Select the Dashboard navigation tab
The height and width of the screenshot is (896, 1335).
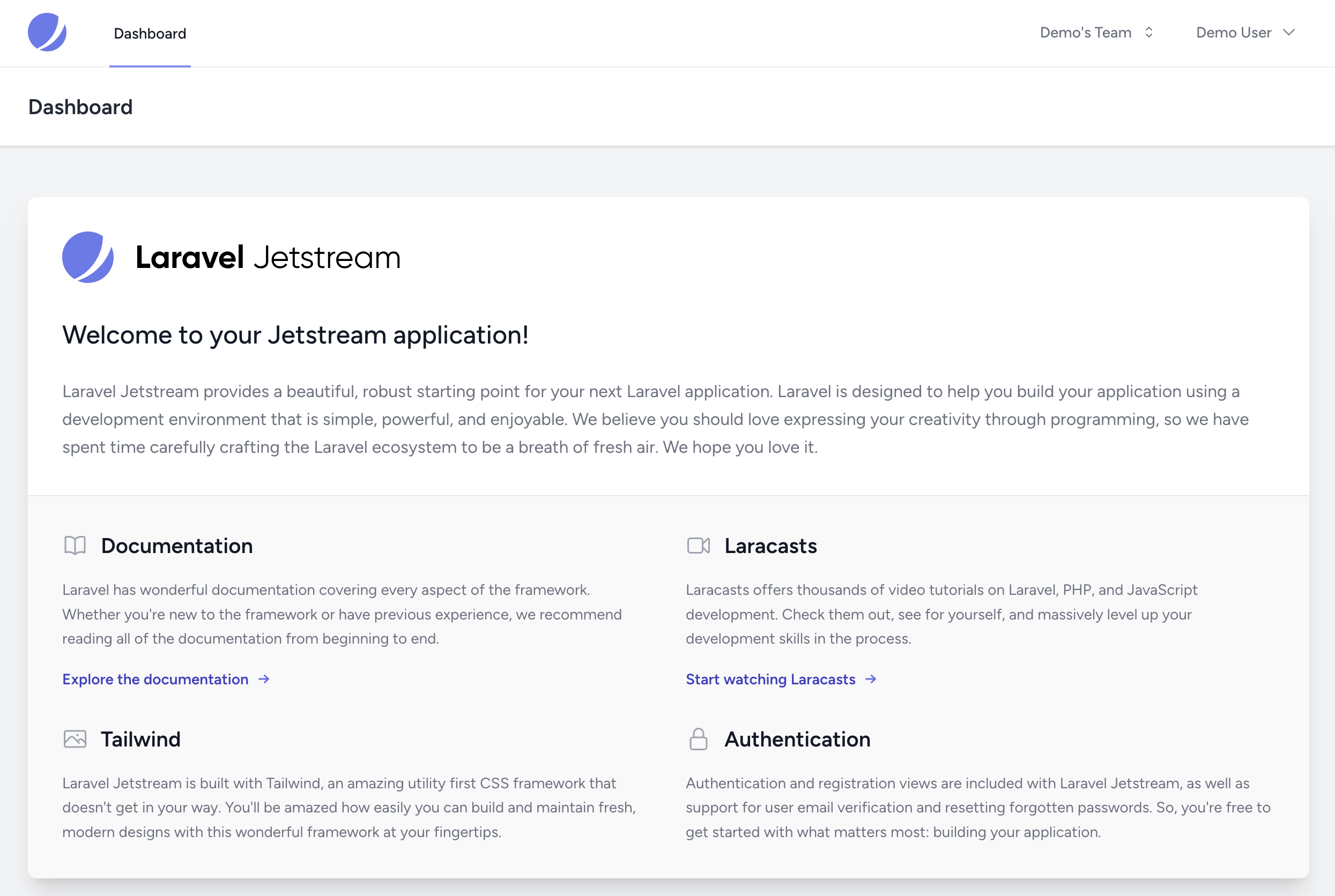click(150, 33)
